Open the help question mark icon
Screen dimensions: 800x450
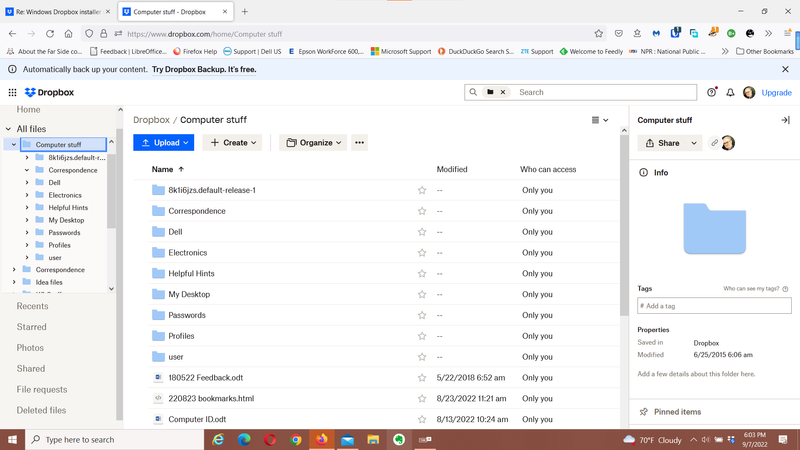[711, 92]
